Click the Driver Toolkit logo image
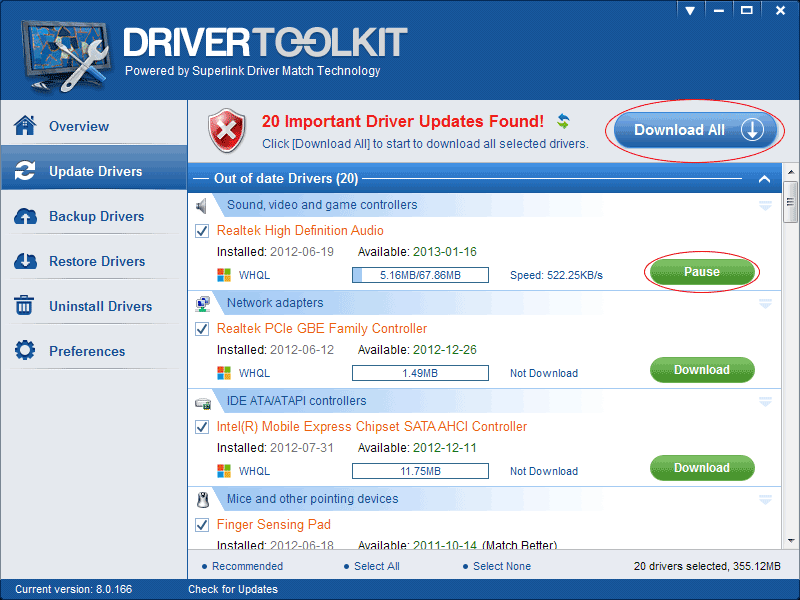 pos(65,56)
